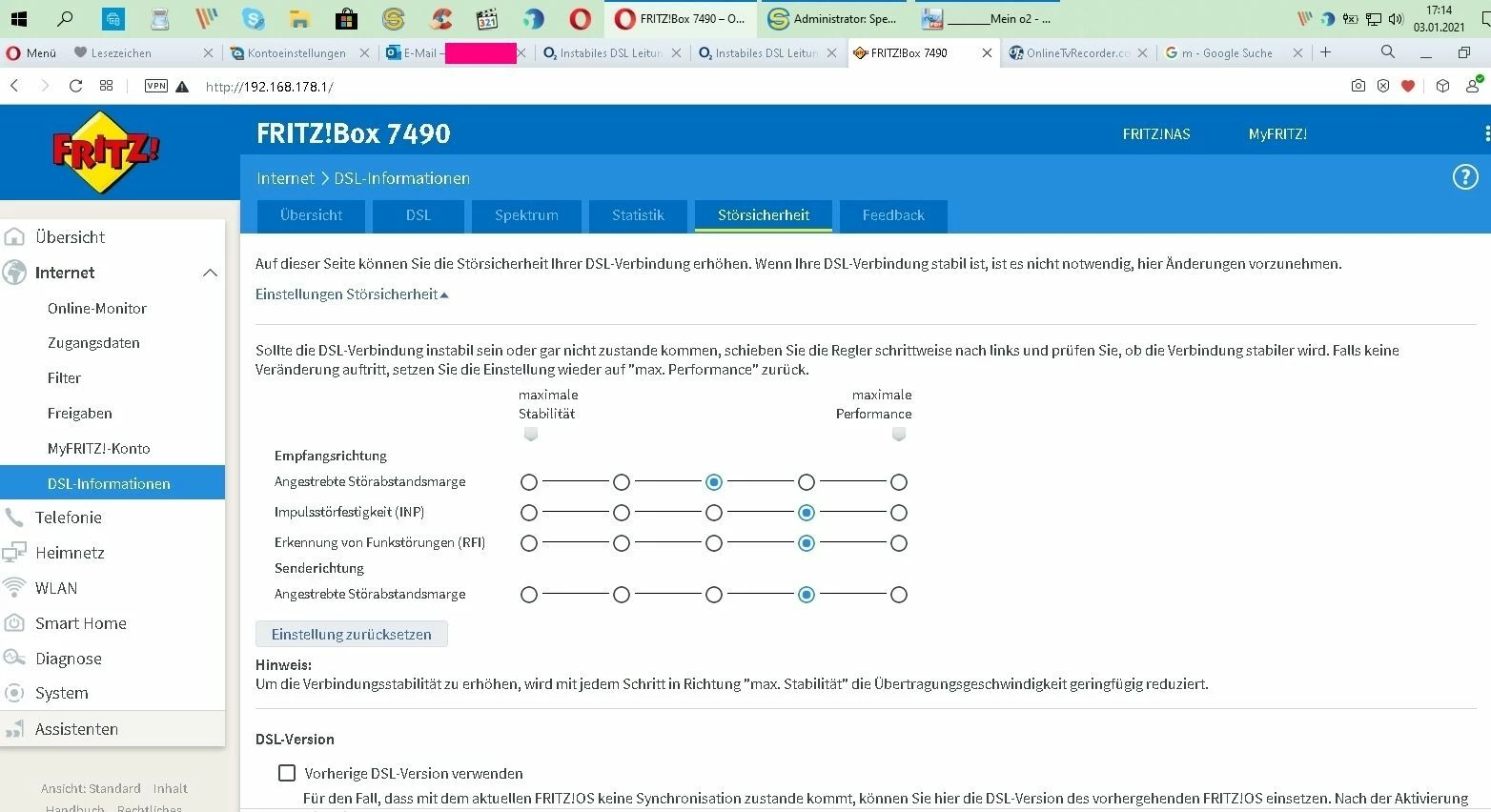This screenshot has width=1491, height=812.
Task: Collapse Einstellungen Störsicherheit section
Action: tap(352, 294)
